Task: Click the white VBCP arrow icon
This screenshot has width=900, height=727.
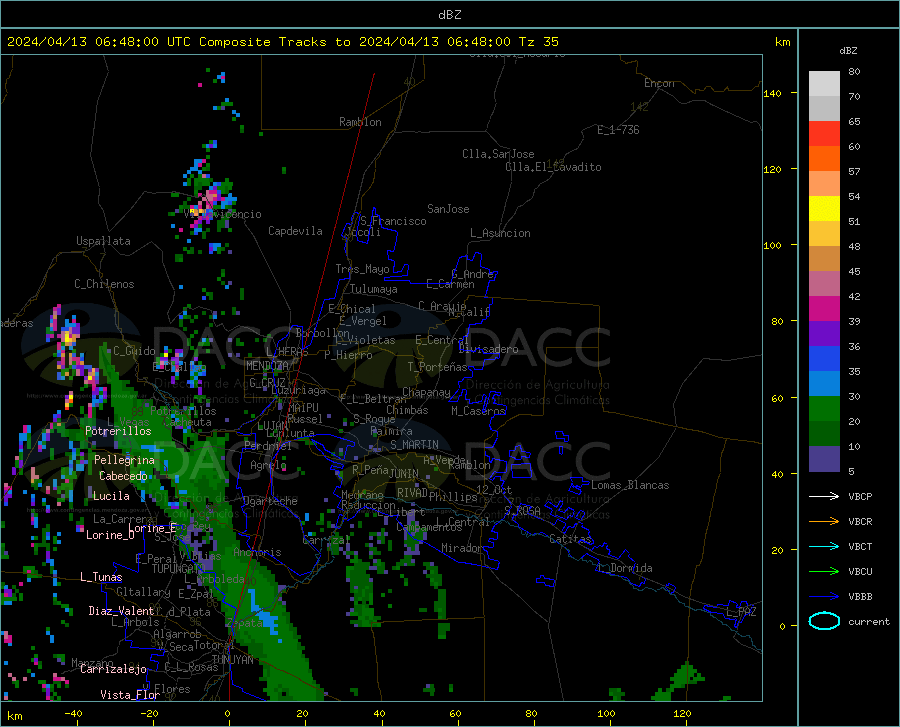Action: [824, 496]
